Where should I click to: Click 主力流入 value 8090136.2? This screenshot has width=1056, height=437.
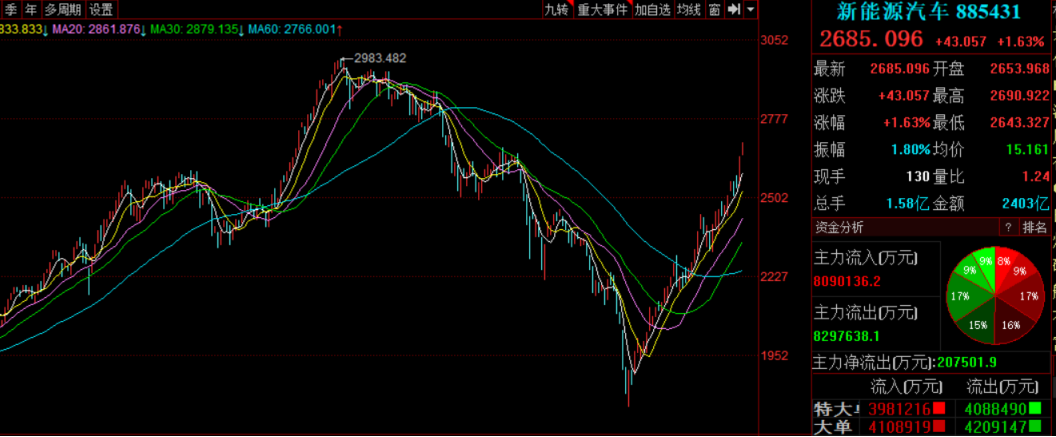coord(848,281)
